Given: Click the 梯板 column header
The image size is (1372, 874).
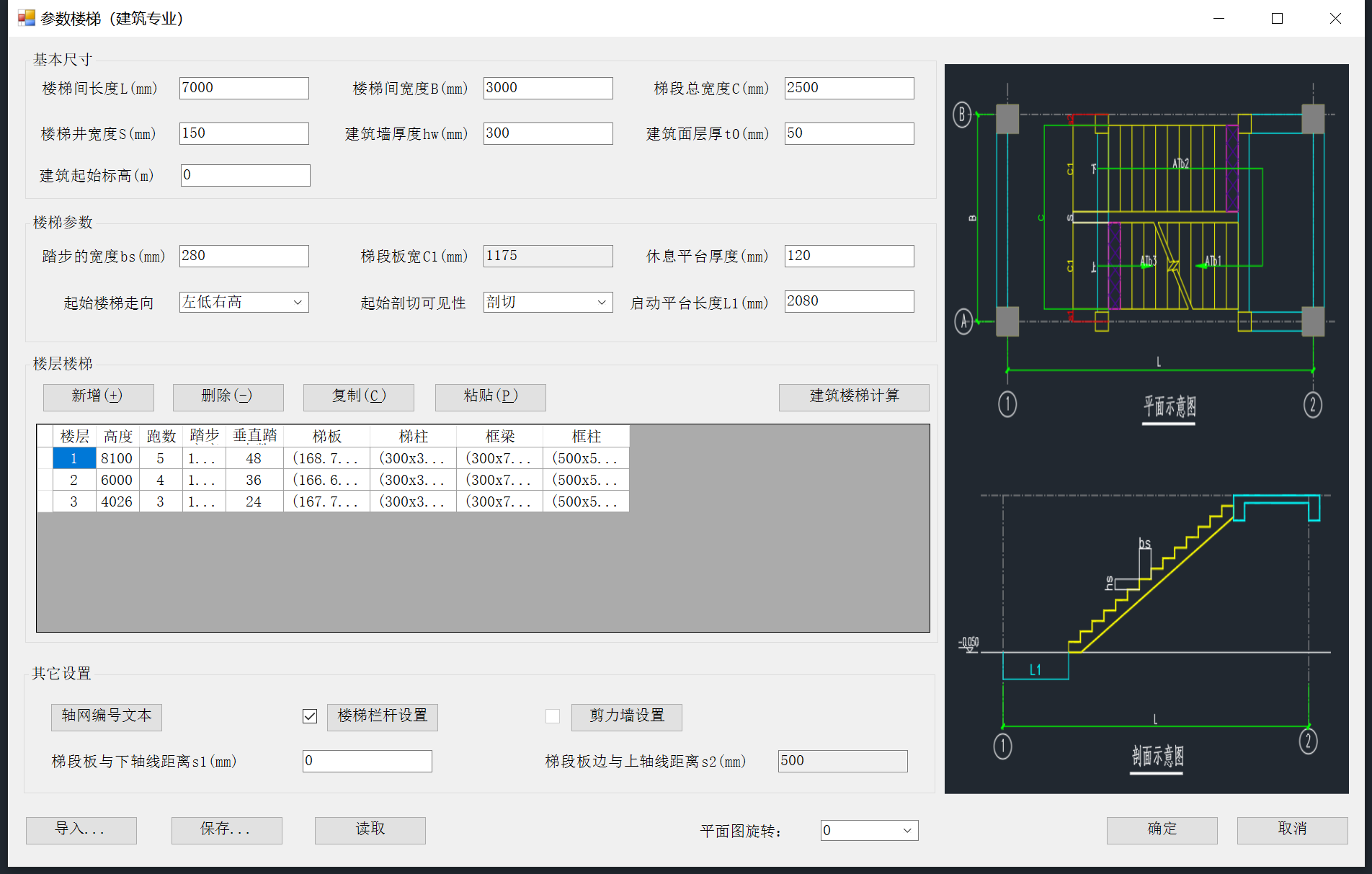Looking at the screenshot, I should click(x=326, y=436).
